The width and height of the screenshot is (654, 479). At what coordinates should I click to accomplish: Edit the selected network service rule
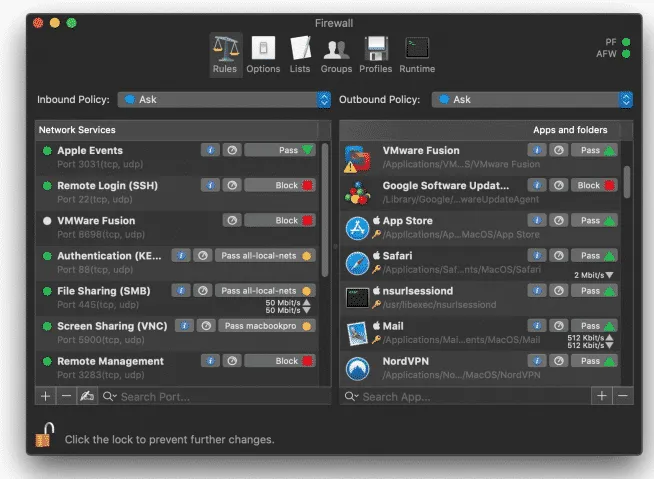(87, 396)
